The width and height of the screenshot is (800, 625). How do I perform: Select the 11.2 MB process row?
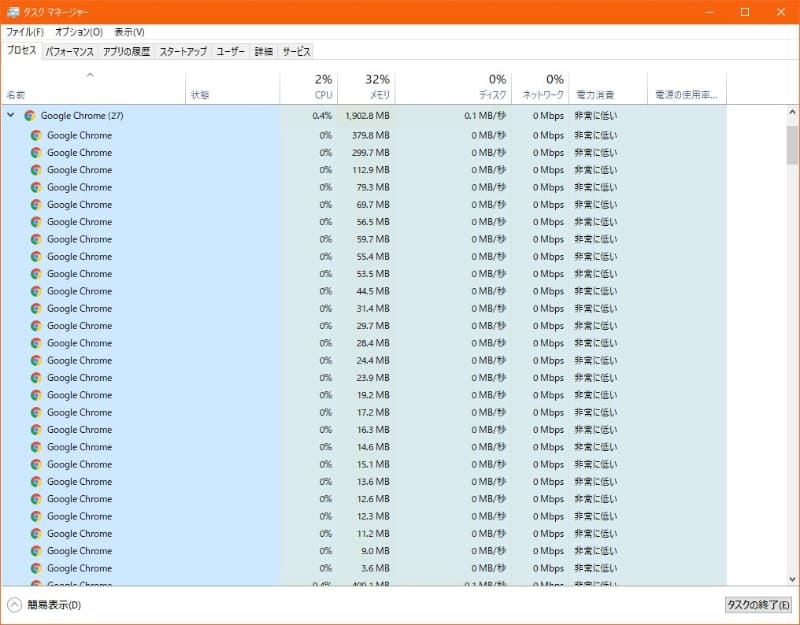[x=364, y=534]
